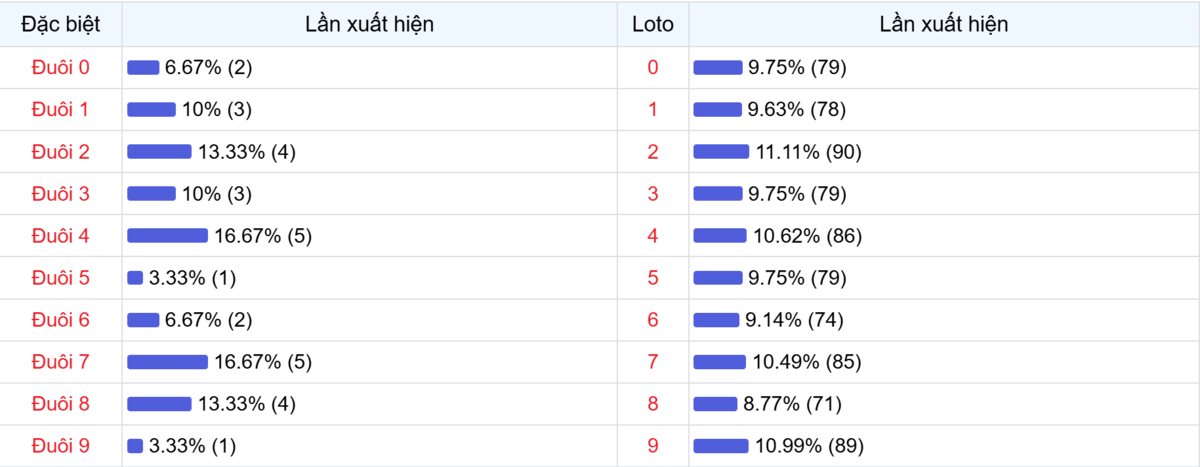This screenshot has width=1200, height=467.
Task: Click the '9.14% (74)' value text
Action: 795,320
